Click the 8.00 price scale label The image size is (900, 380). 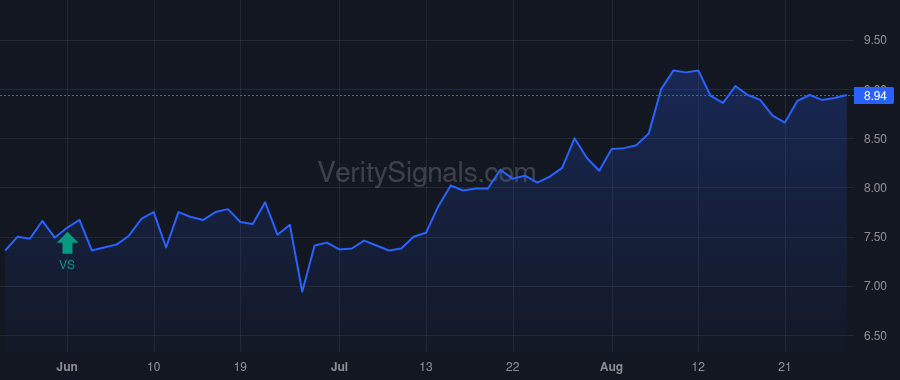tap(874, 188)
